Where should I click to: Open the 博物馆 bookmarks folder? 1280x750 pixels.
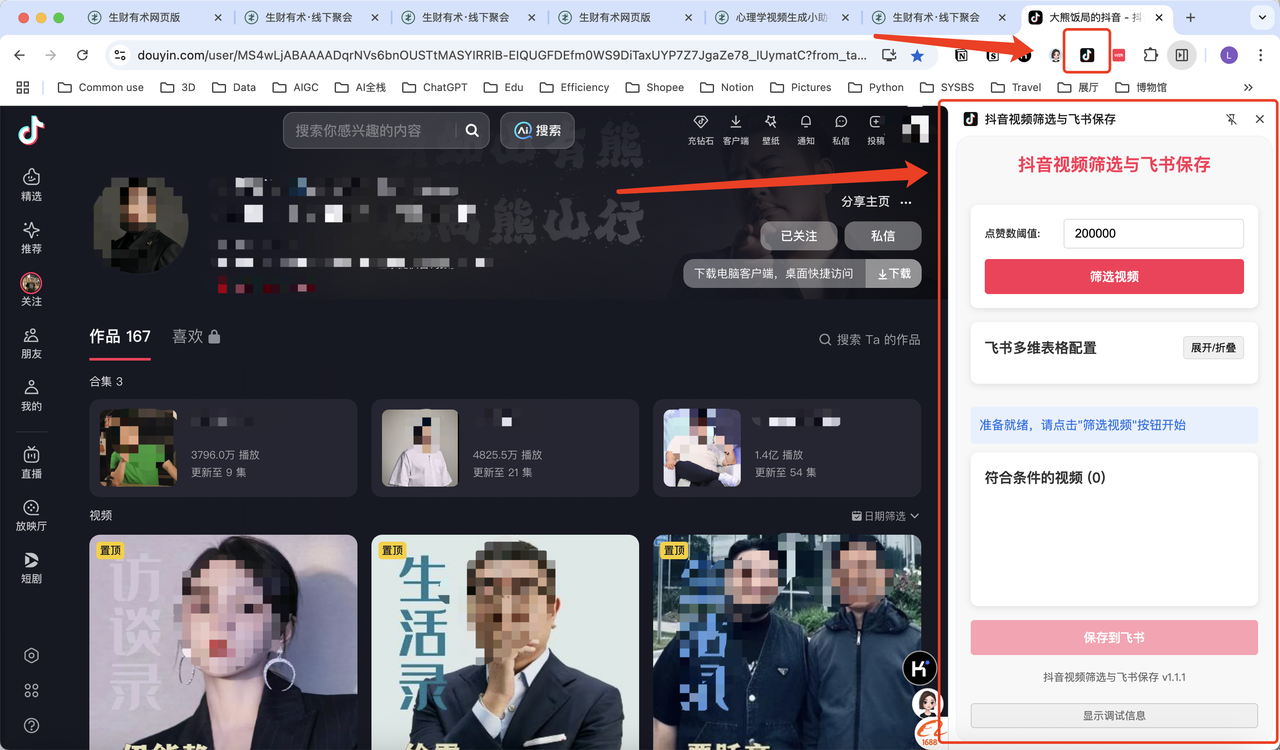(1140, 87)
